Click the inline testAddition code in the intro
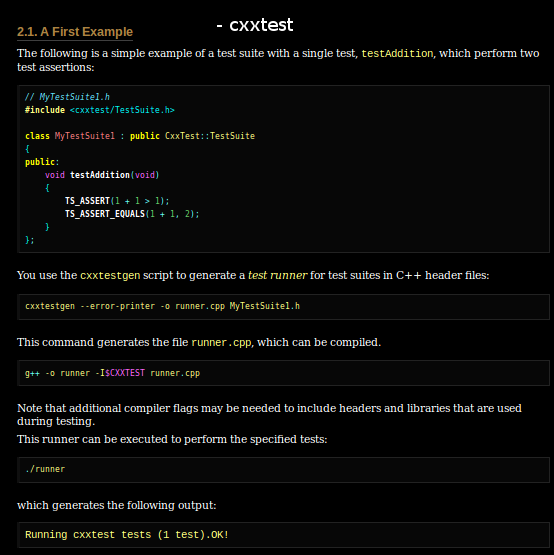 397,53
